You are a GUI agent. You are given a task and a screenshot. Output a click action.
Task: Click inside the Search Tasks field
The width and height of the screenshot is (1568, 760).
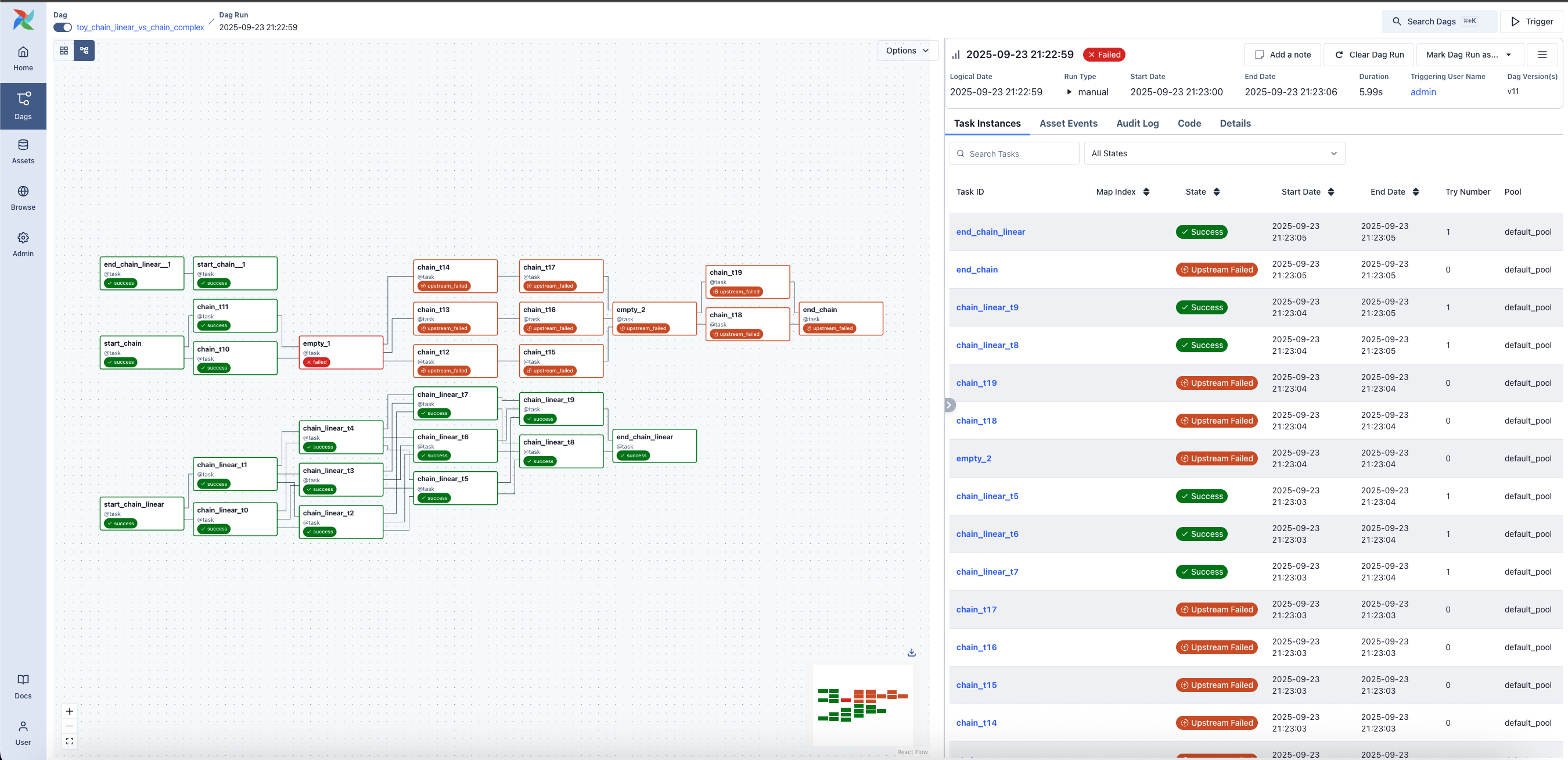(x=1014, y=153)
